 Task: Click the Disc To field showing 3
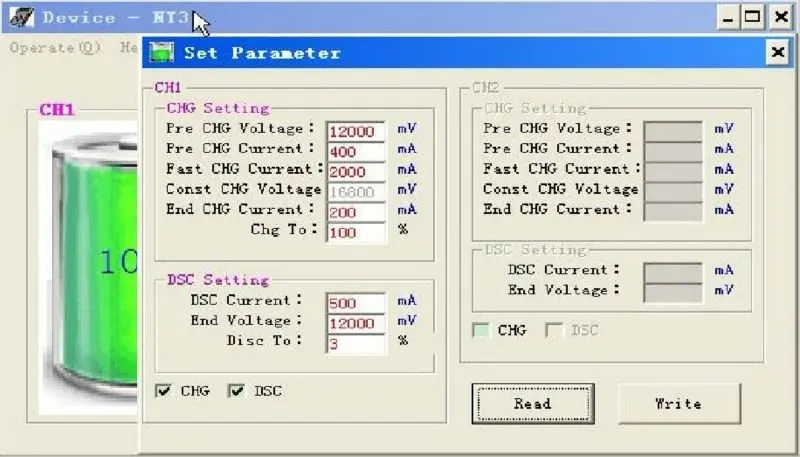[356, 343]
